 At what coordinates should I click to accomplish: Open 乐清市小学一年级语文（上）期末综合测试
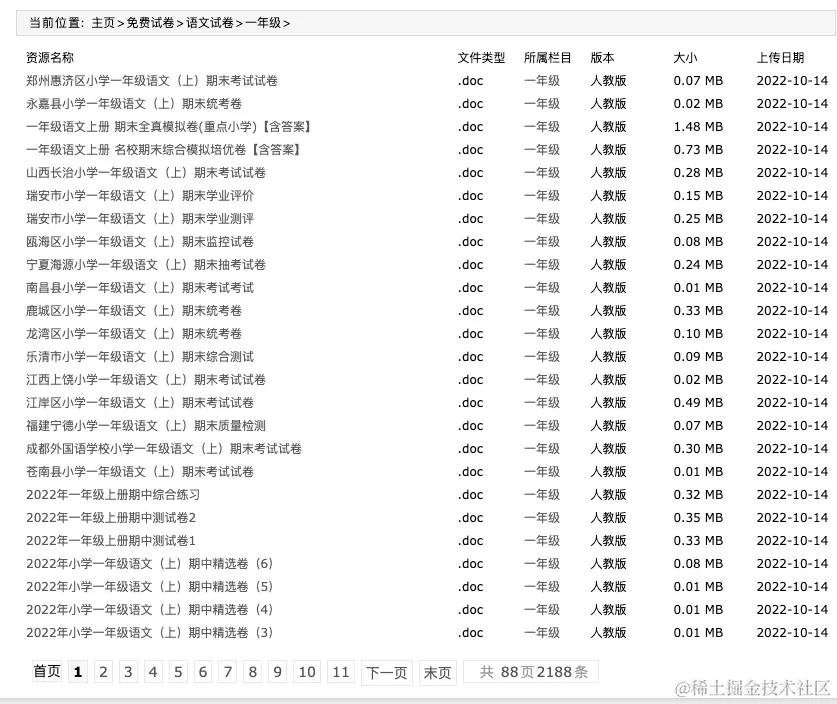[x=140, y=356]
